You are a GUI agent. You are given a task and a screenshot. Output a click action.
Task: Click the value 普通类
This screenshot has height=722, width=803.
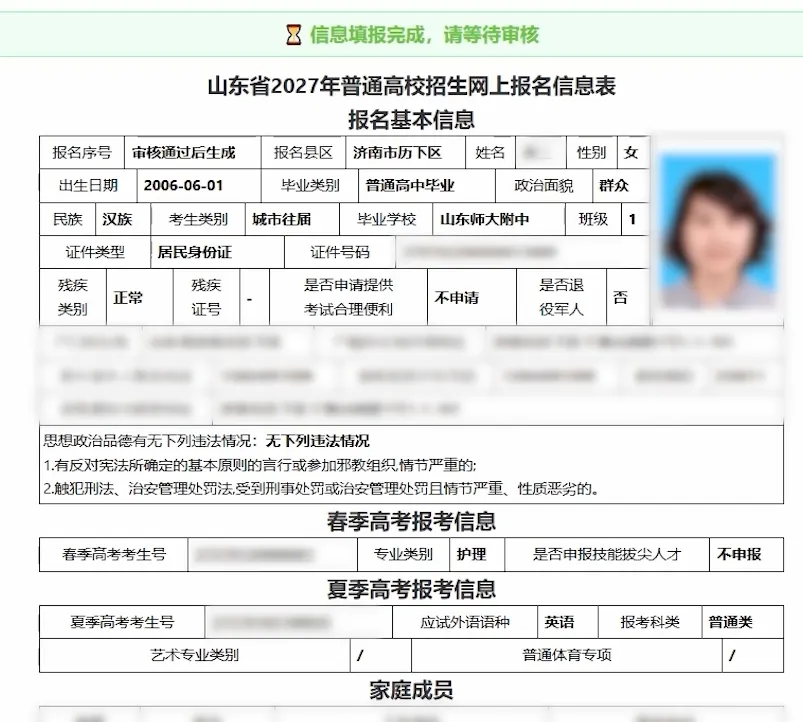pyautogui.click(x=731, y=622)
